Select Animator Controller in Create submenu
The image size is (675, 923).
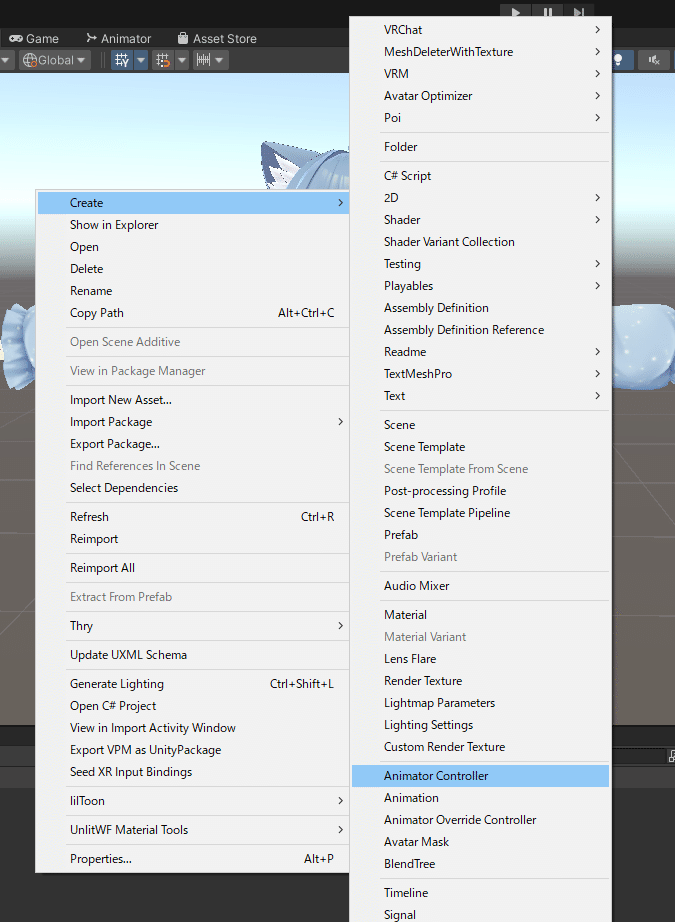pyautogui.click(x=480, y=776)
